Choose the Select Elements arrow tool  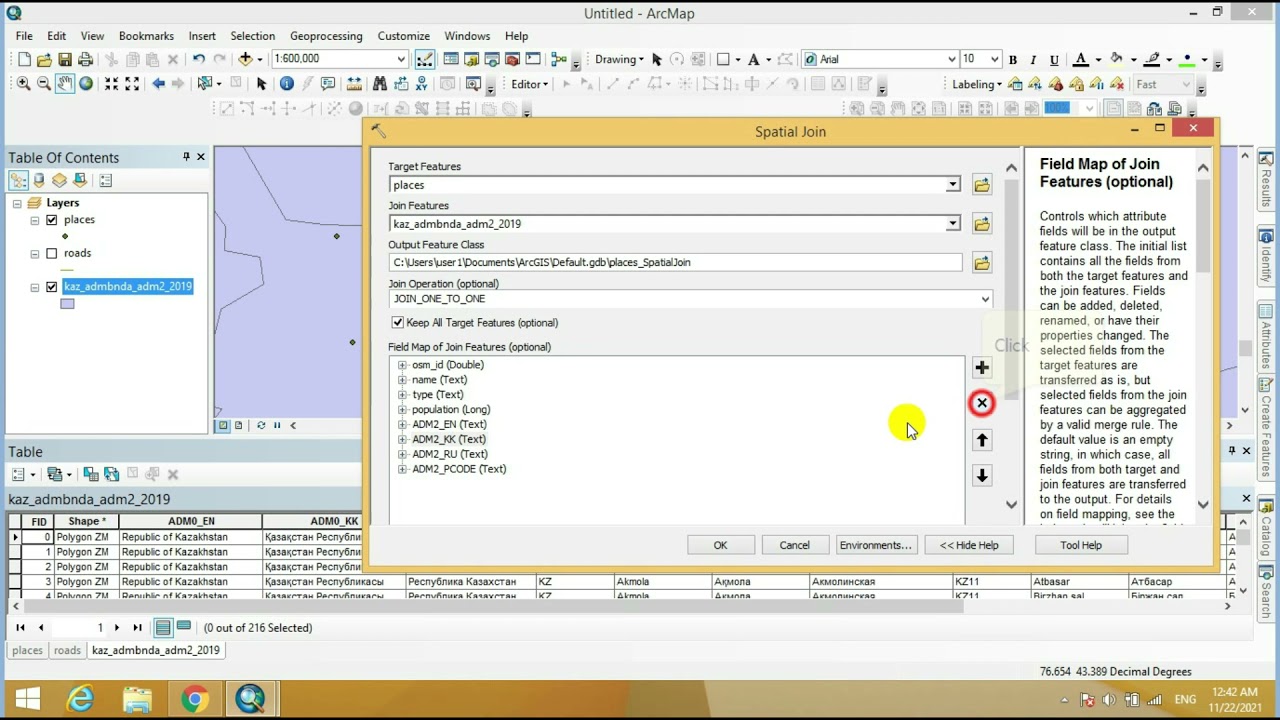(262, 84)
